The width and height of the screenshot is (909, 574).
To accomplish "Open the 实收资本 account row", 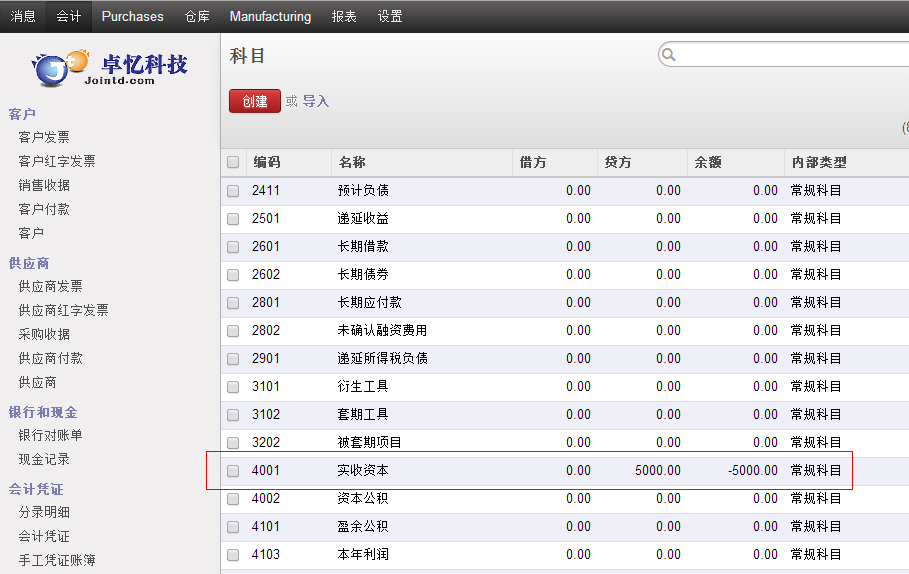I will coord(363,470).
